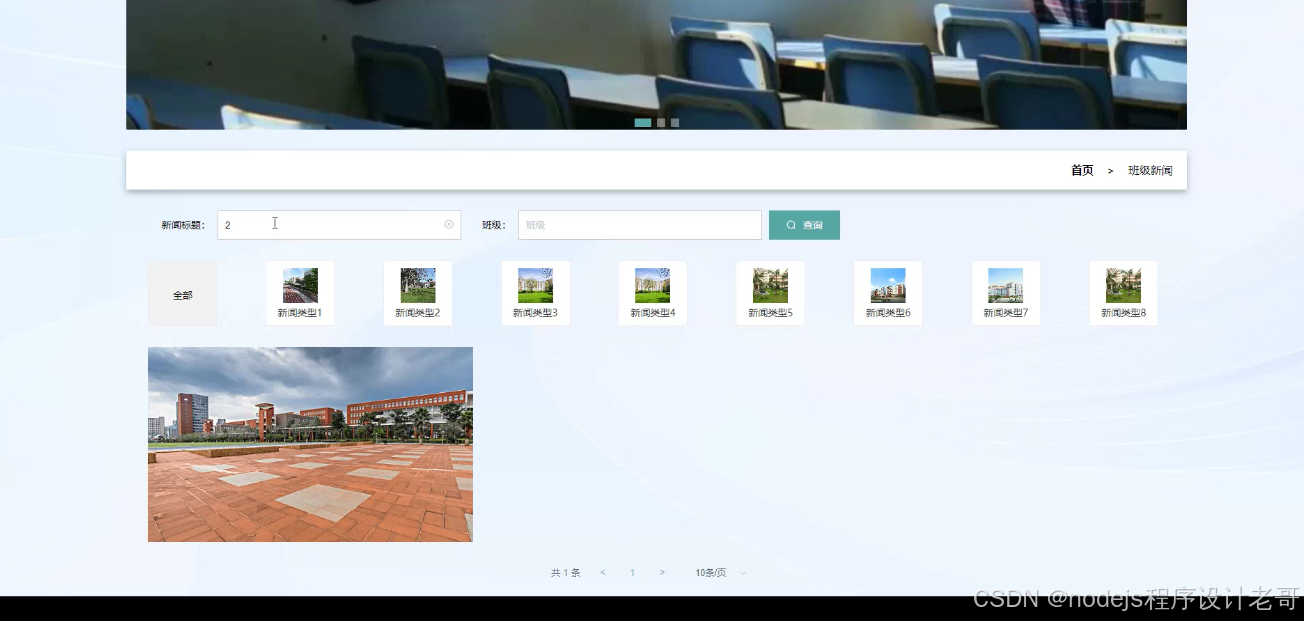Select the 新闻类型7 category

[1006, 294]
